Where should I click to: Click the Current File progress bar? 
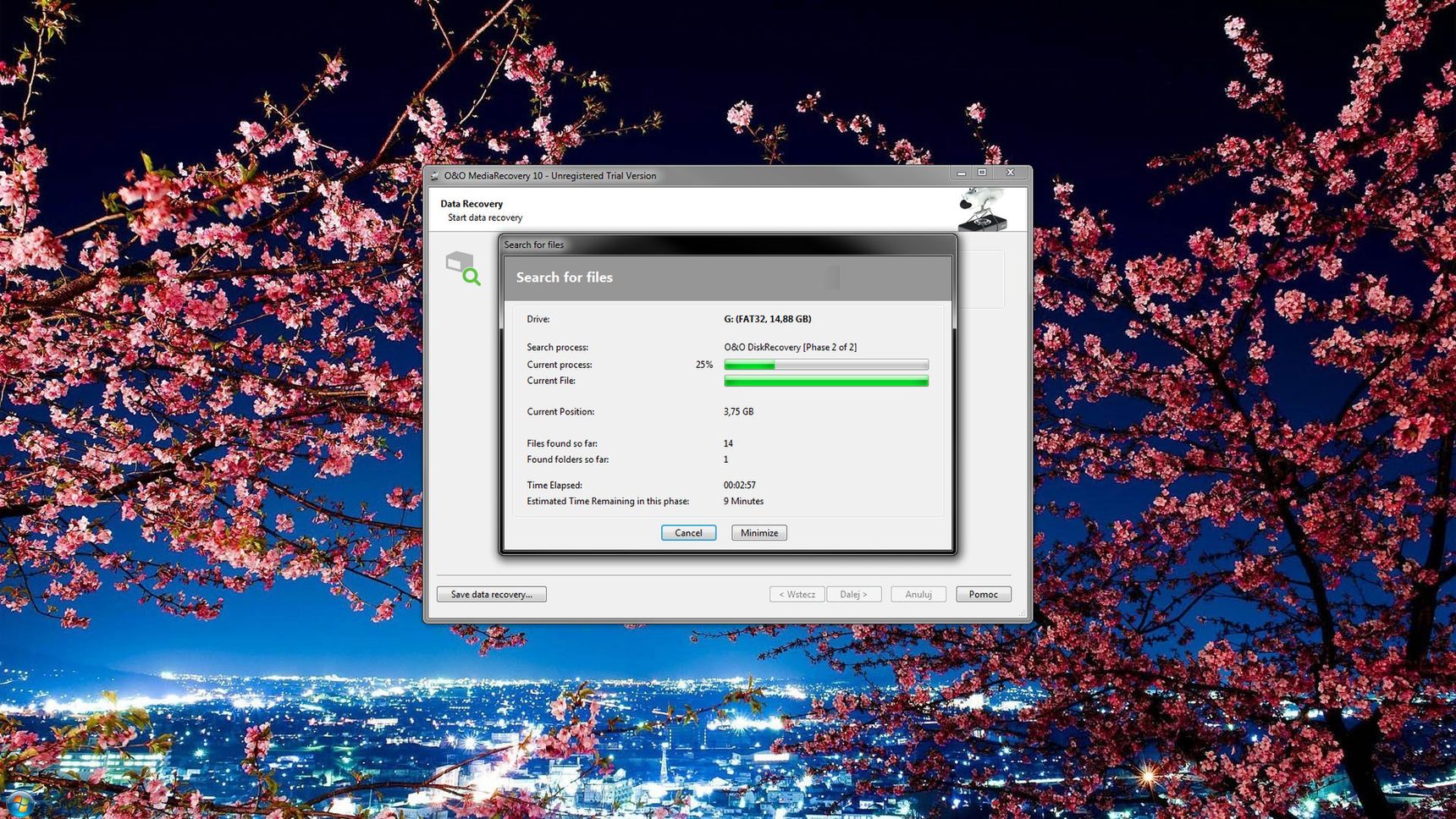click(826, 382)
